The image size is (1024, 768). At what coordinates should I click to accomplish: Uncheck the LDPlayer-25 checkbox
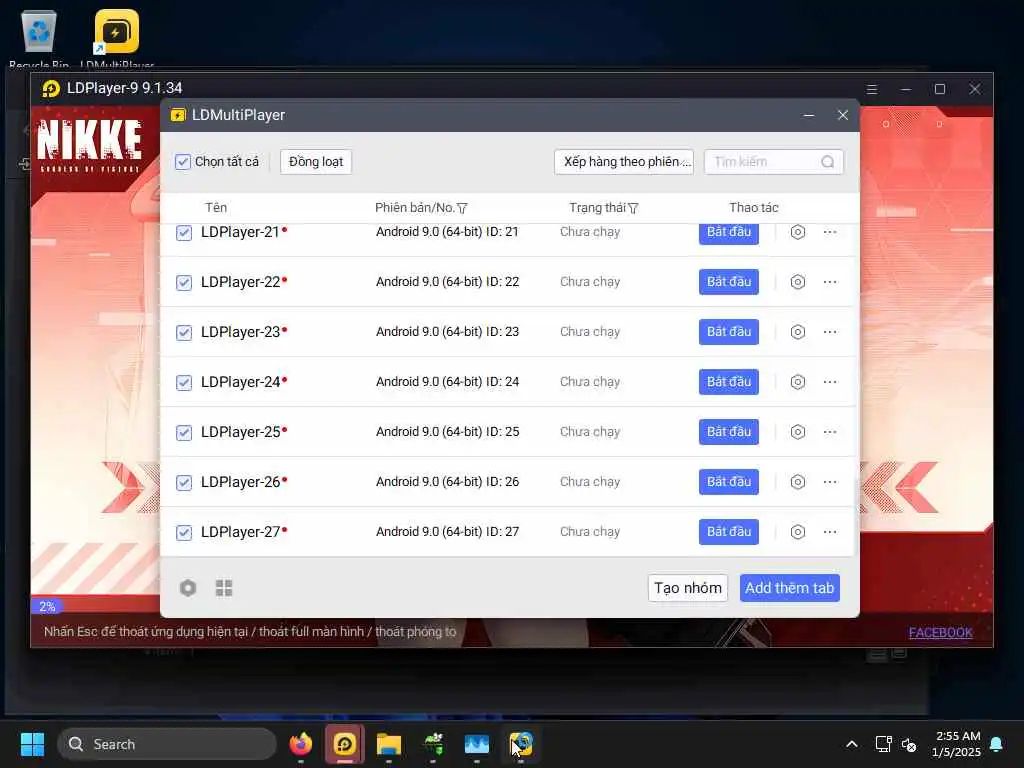[x=184, y=432]
